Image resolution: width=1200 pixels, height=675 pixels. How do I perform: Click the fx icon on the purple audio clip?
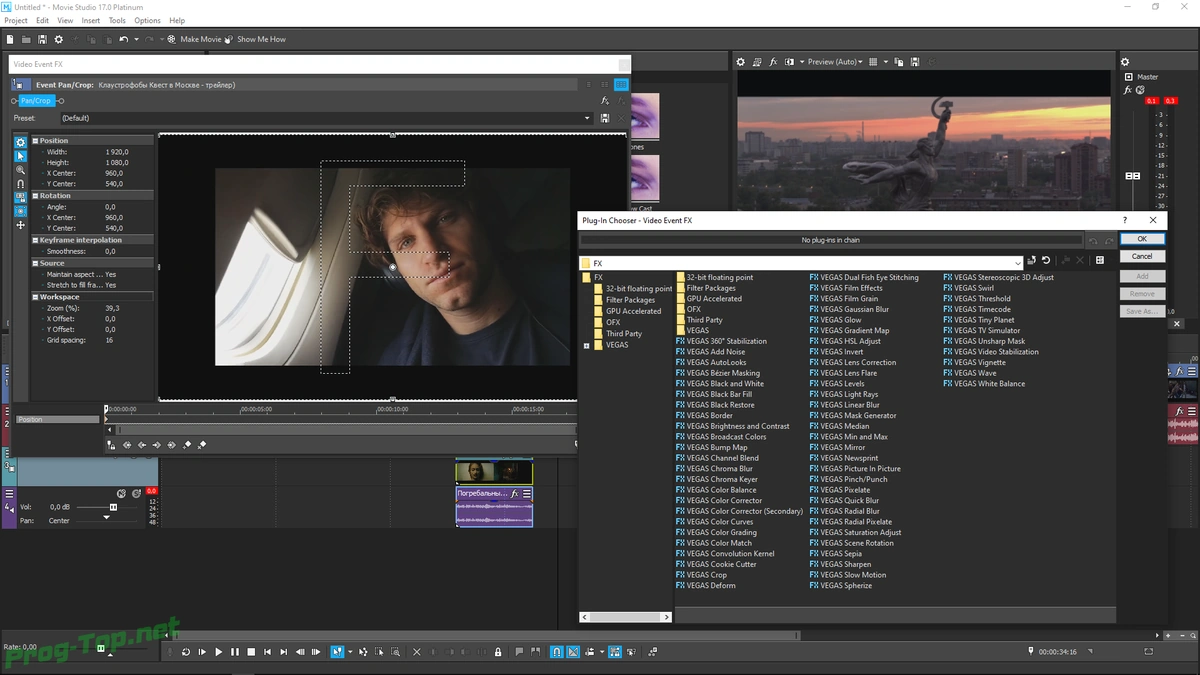coord(515,494)
